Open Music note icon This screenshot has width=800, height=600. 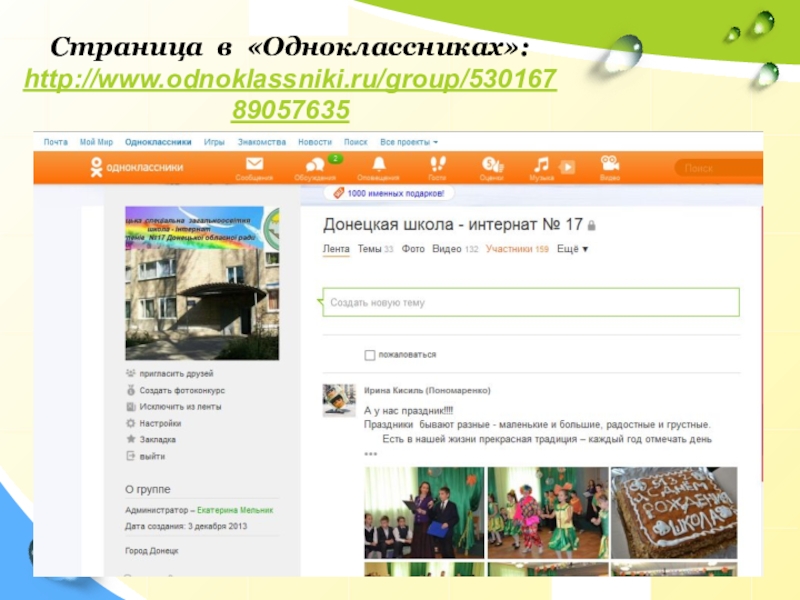coord(541,165)
